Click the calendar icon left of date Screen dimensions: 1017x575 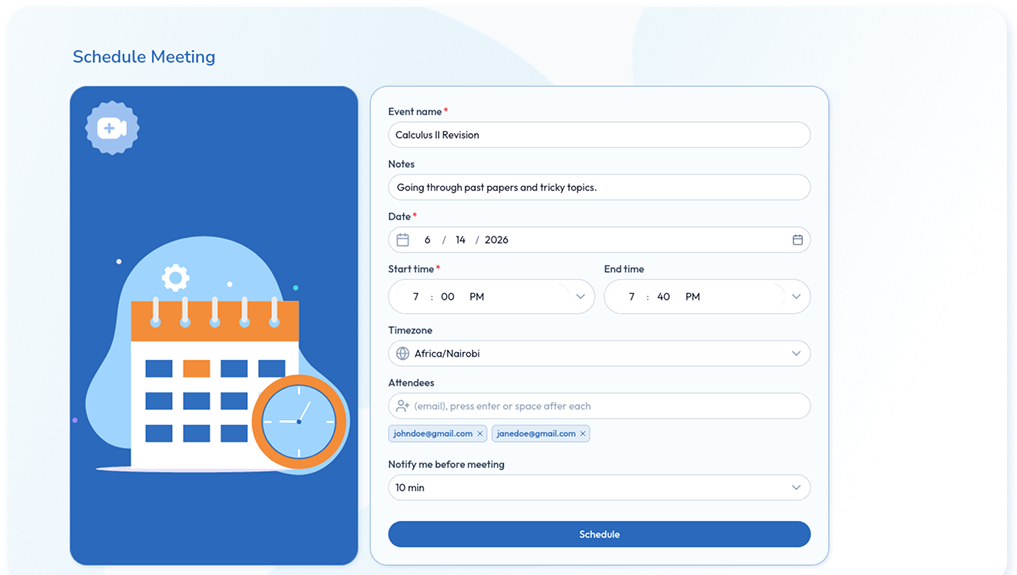[403, 240]
